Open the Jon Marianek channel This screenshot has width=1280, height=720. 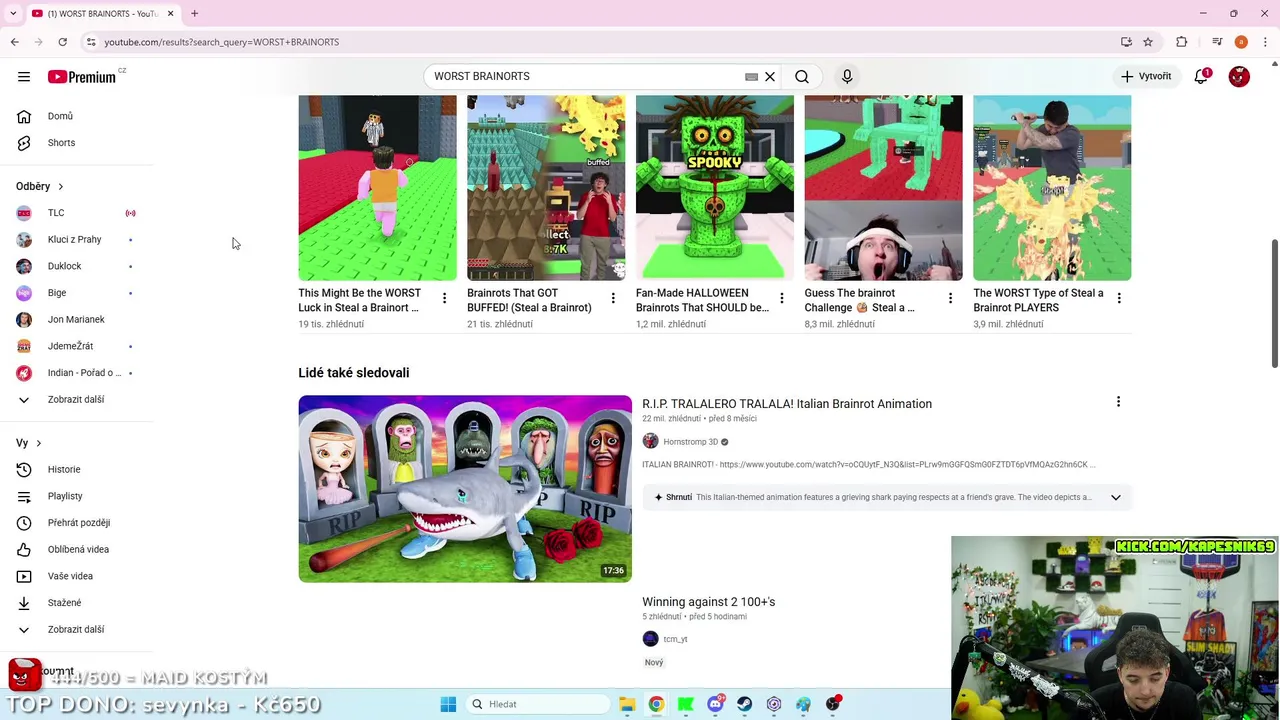78,319
